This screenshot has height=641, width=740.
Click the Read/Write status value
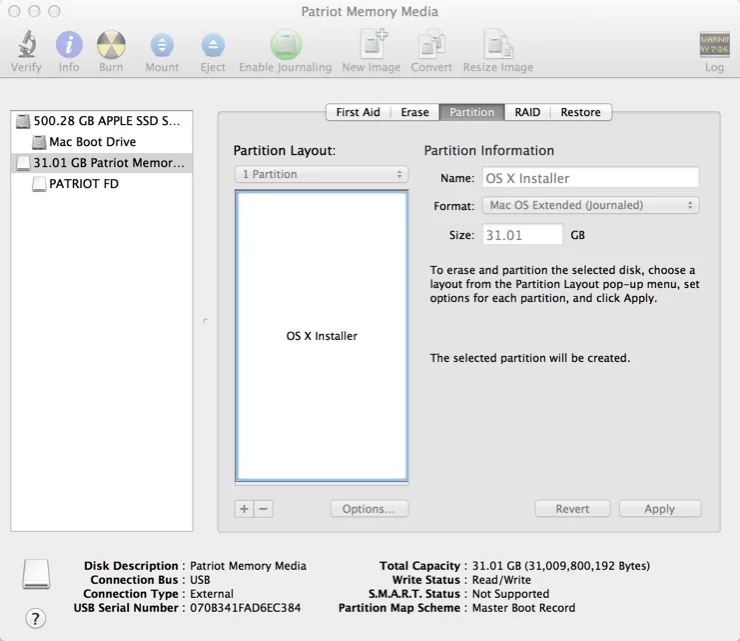501,580
